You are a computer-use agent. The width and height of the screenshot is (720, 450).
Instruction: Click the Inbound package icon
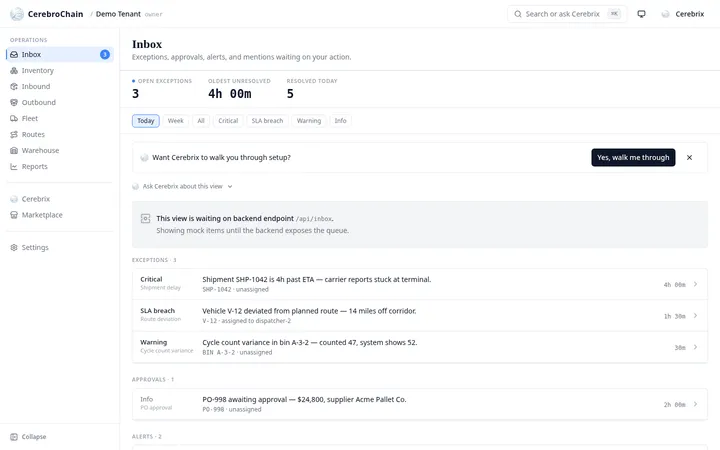click(14, 86)
